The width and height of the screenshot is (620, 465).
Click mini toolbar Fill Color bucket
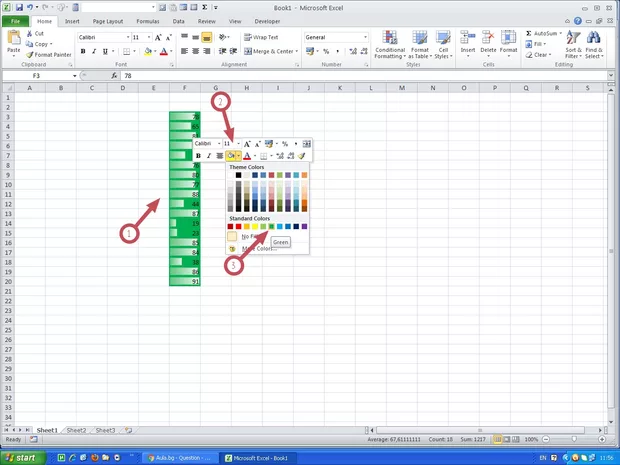pos(231,156)
